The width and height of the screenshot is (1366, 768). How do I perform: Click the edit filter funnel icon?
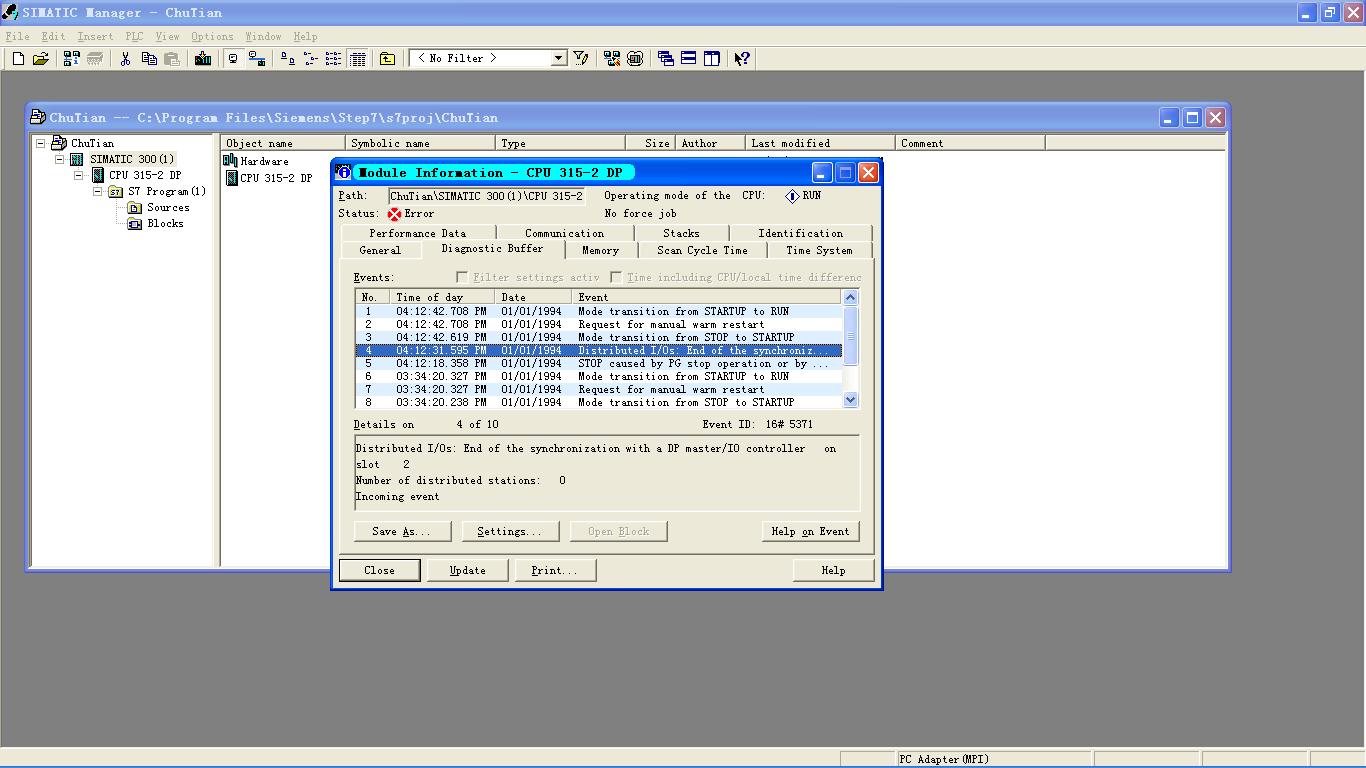(x=581, y=59)
